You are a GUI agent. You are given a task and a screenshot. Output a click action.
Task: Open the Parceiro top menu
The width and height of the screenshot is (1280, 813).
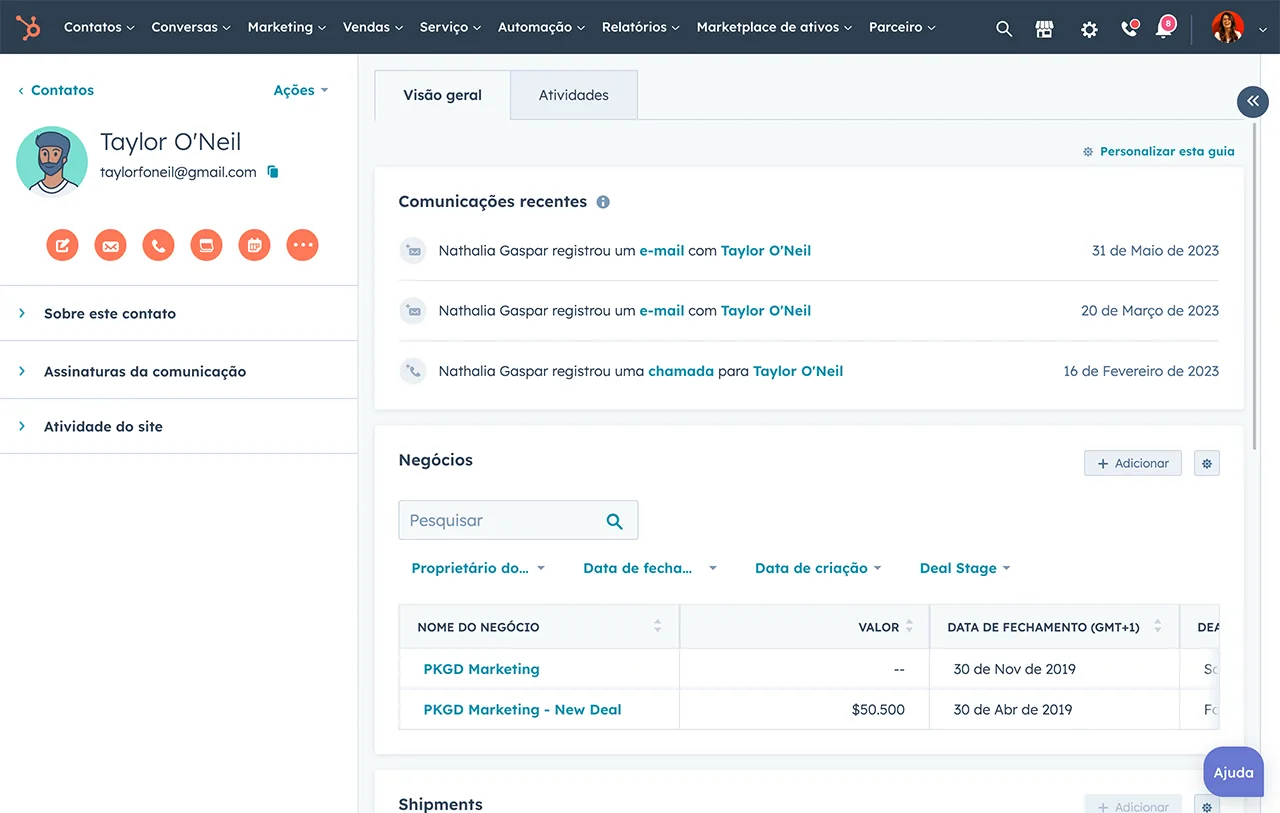click(x=903, y=27)
